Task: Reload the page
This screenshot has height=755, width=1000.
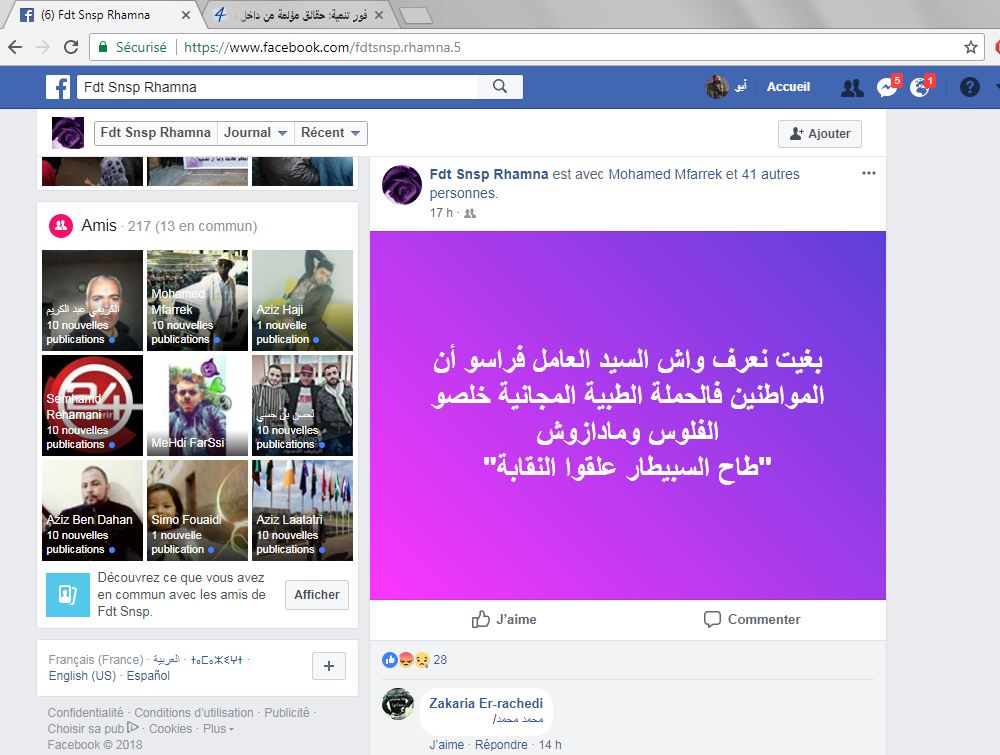Action: (x=71, y=47)
